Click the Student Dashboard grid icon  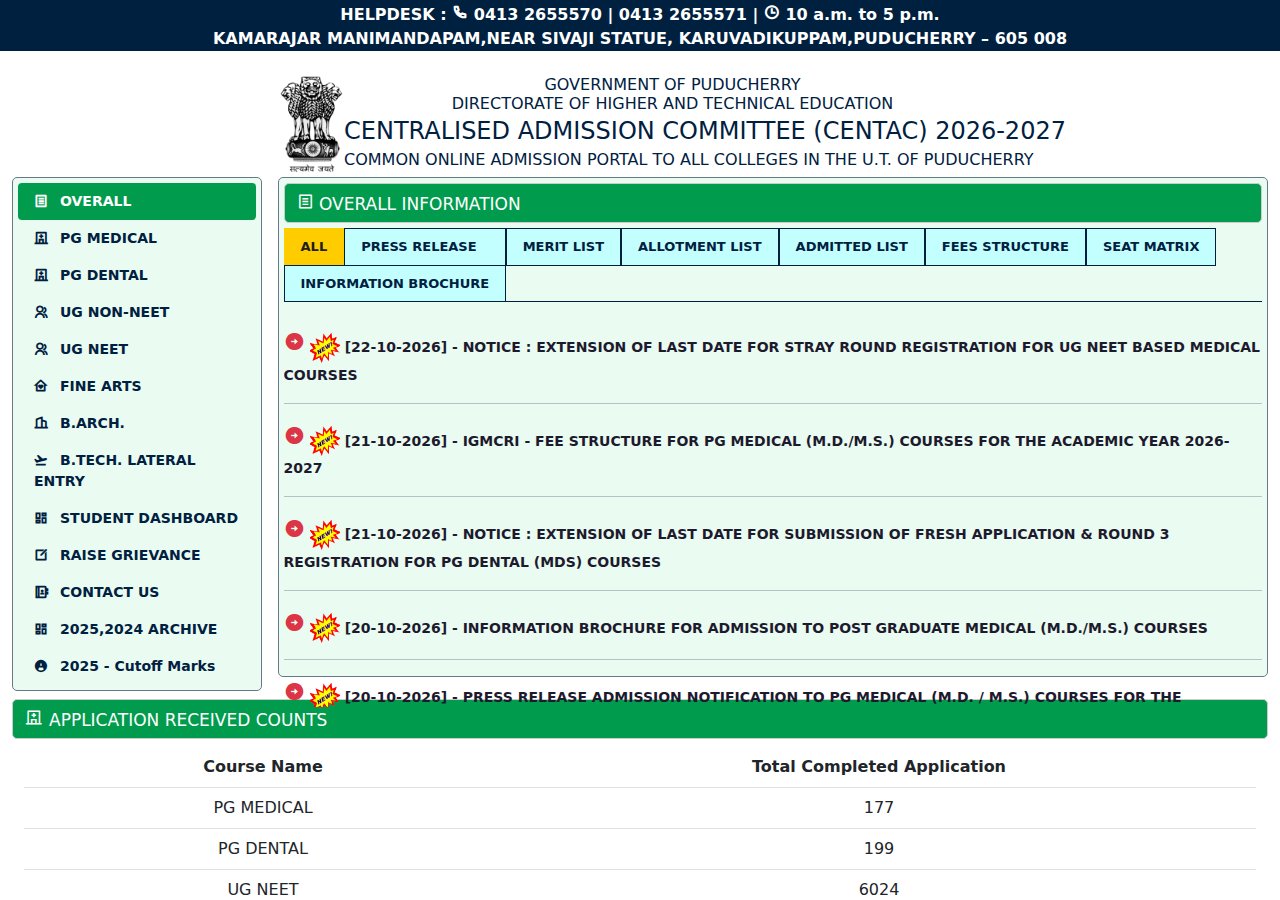pyautogui.click(x=41, y=518)
